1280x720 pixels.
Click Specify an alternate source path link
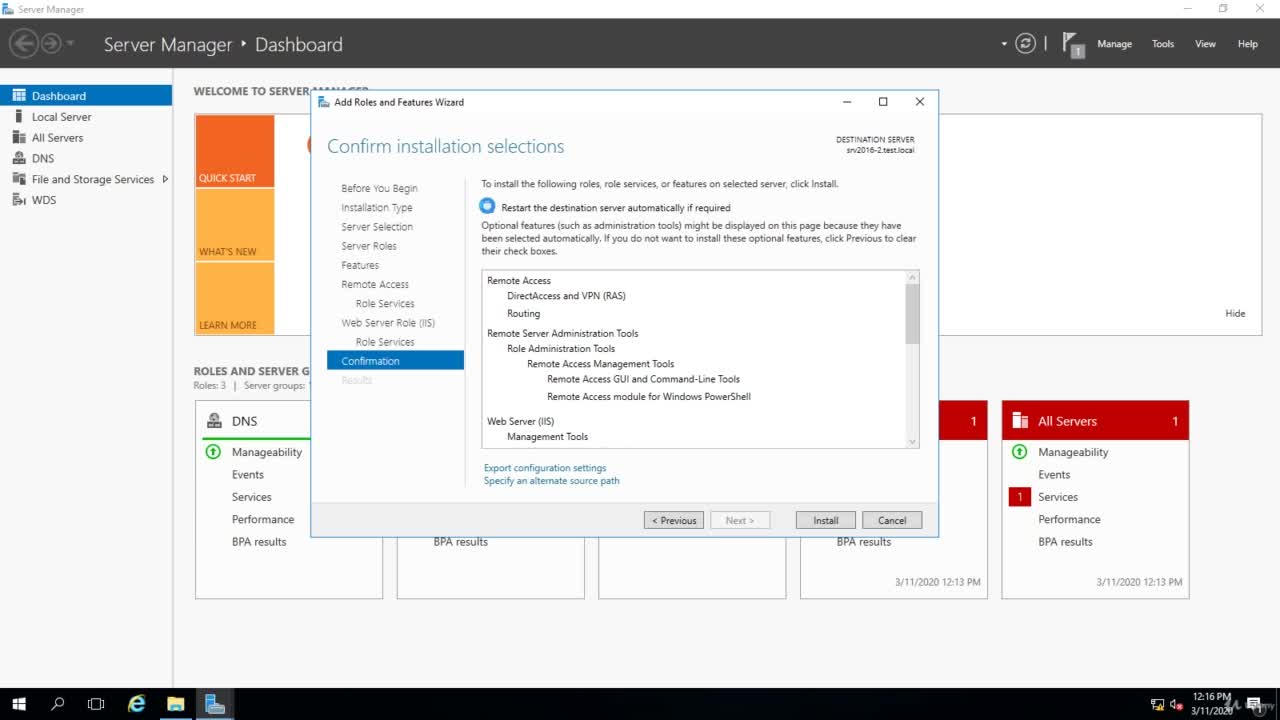552,481
